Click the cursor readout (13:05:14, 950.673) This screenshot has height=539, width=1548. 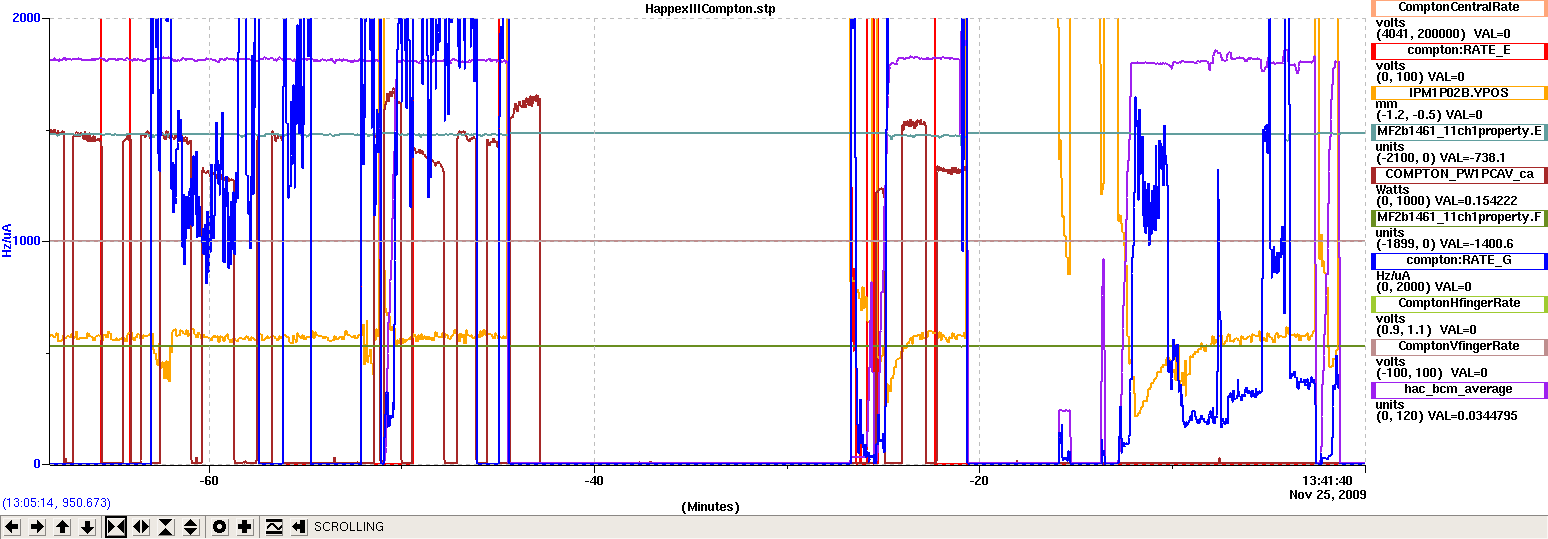57,503
